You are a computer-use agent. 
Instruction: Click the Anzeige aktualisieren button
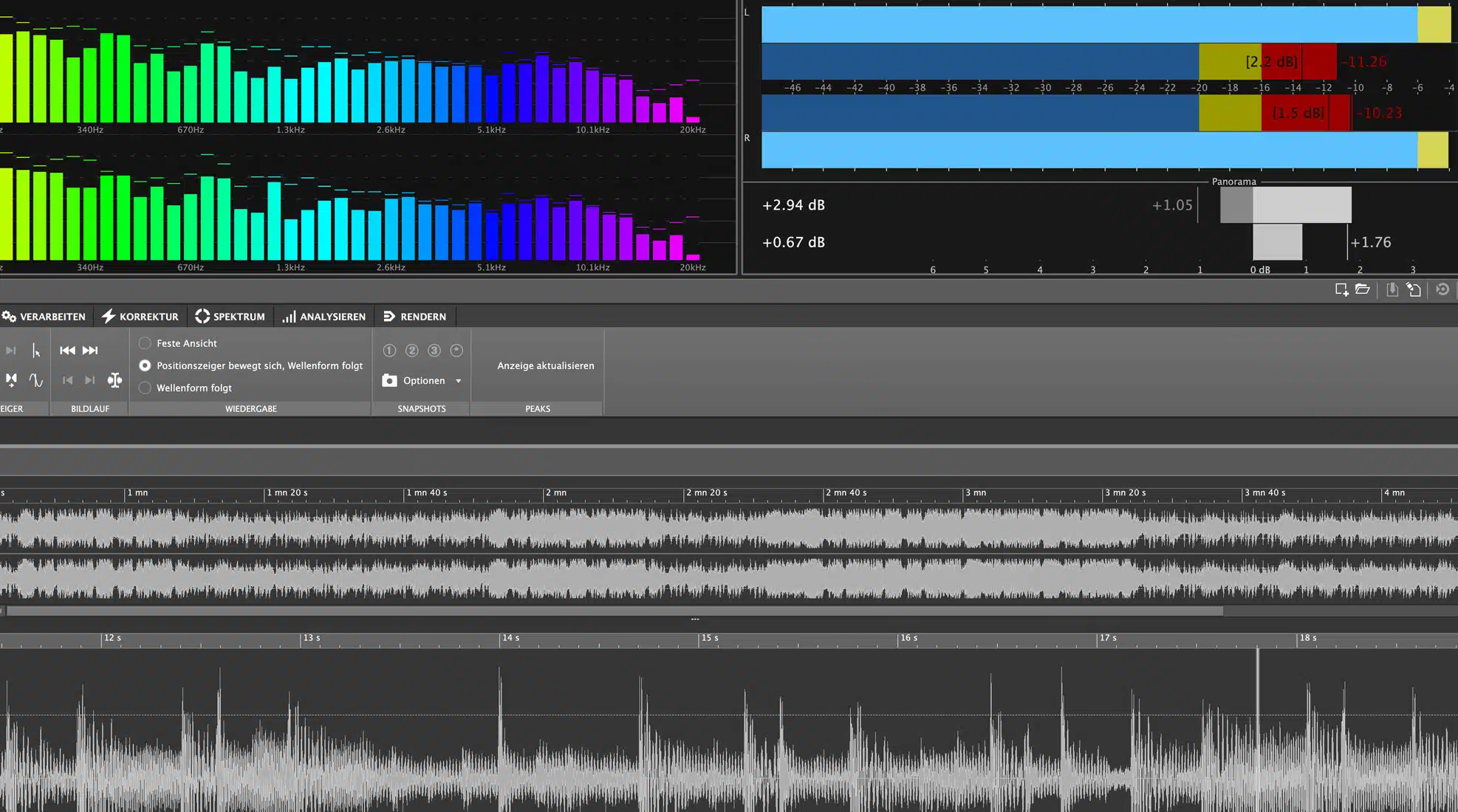546,365
